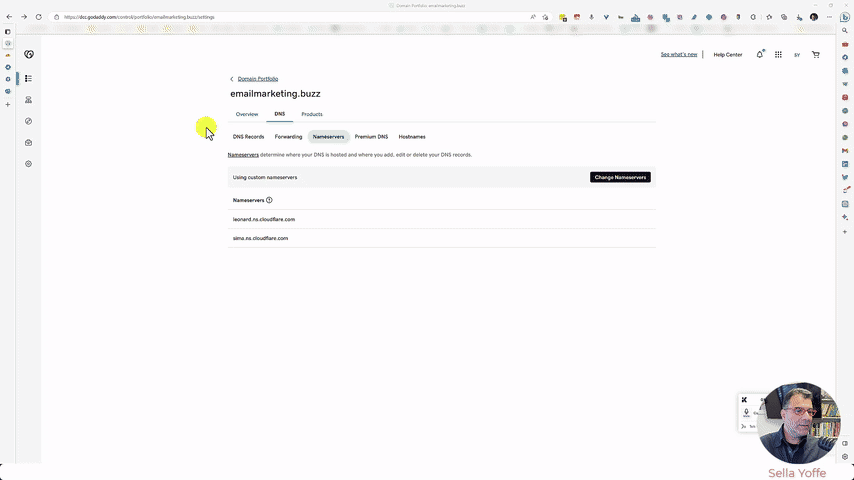Click the browser address bar URL
Screen dimensions: 854x480
pos(139,17)
